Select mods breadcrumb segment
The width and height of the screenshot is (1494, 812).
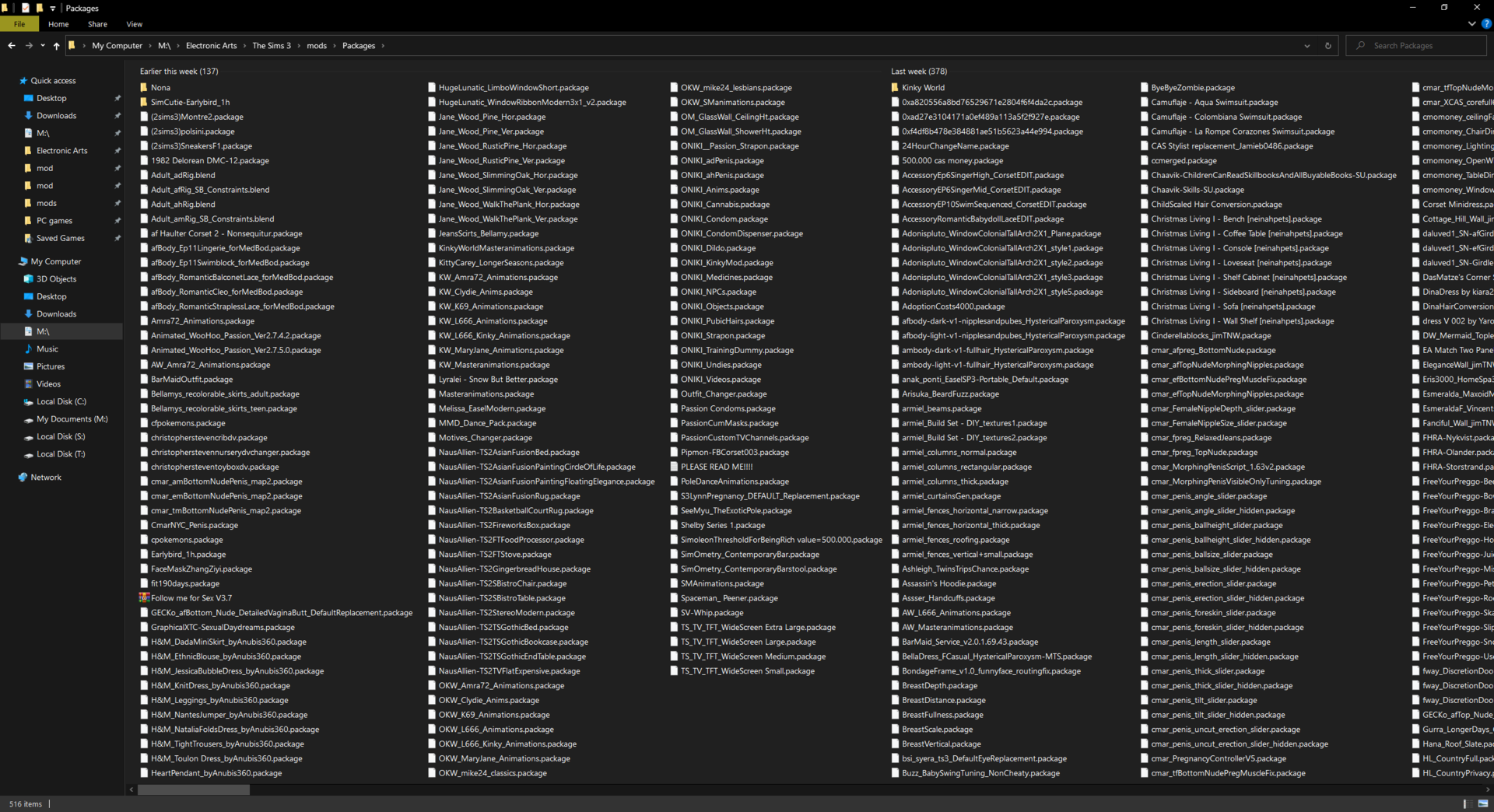tap(317, 46)
